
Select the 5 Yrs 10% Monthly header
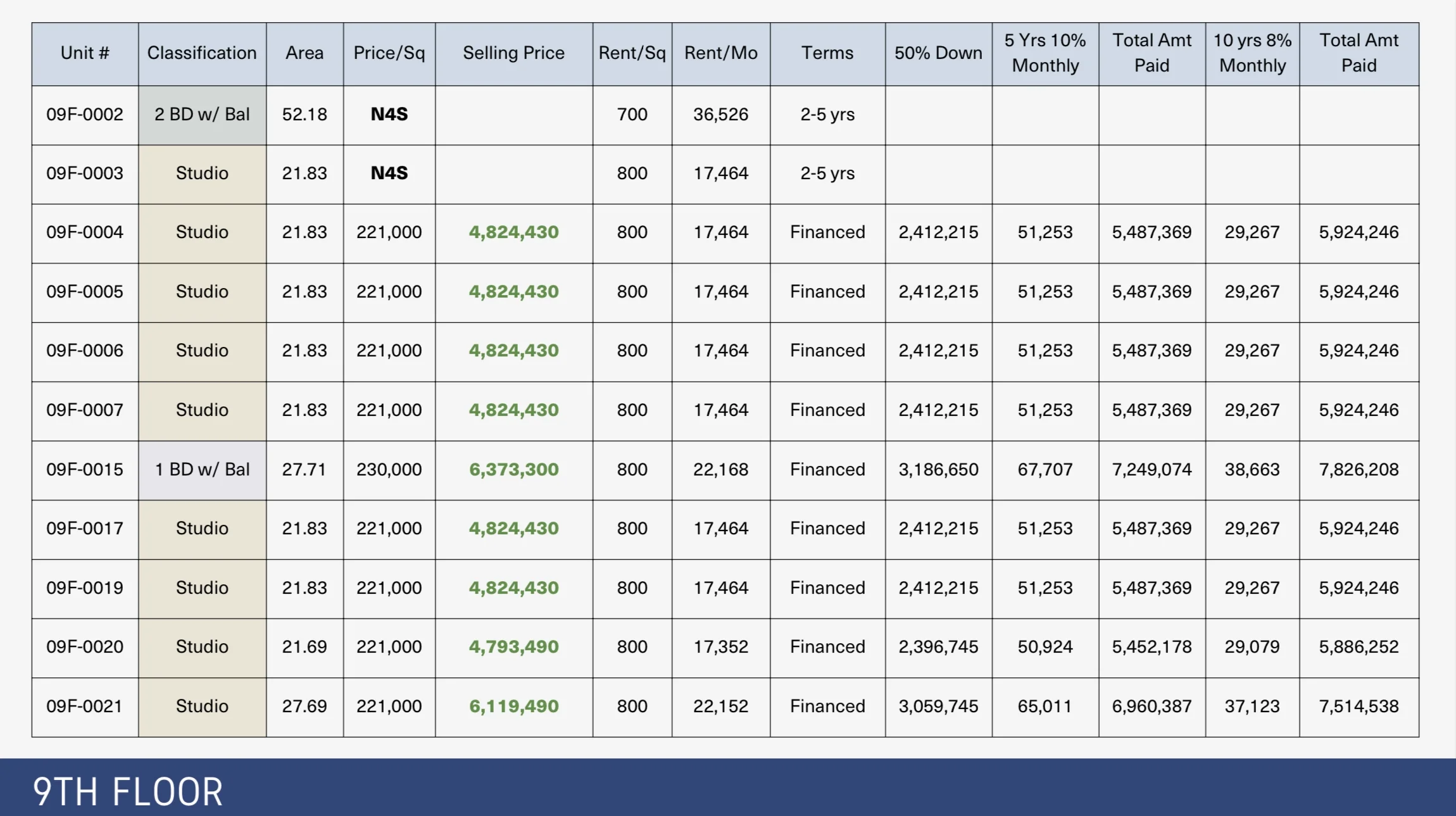(x=1045, y=53)
